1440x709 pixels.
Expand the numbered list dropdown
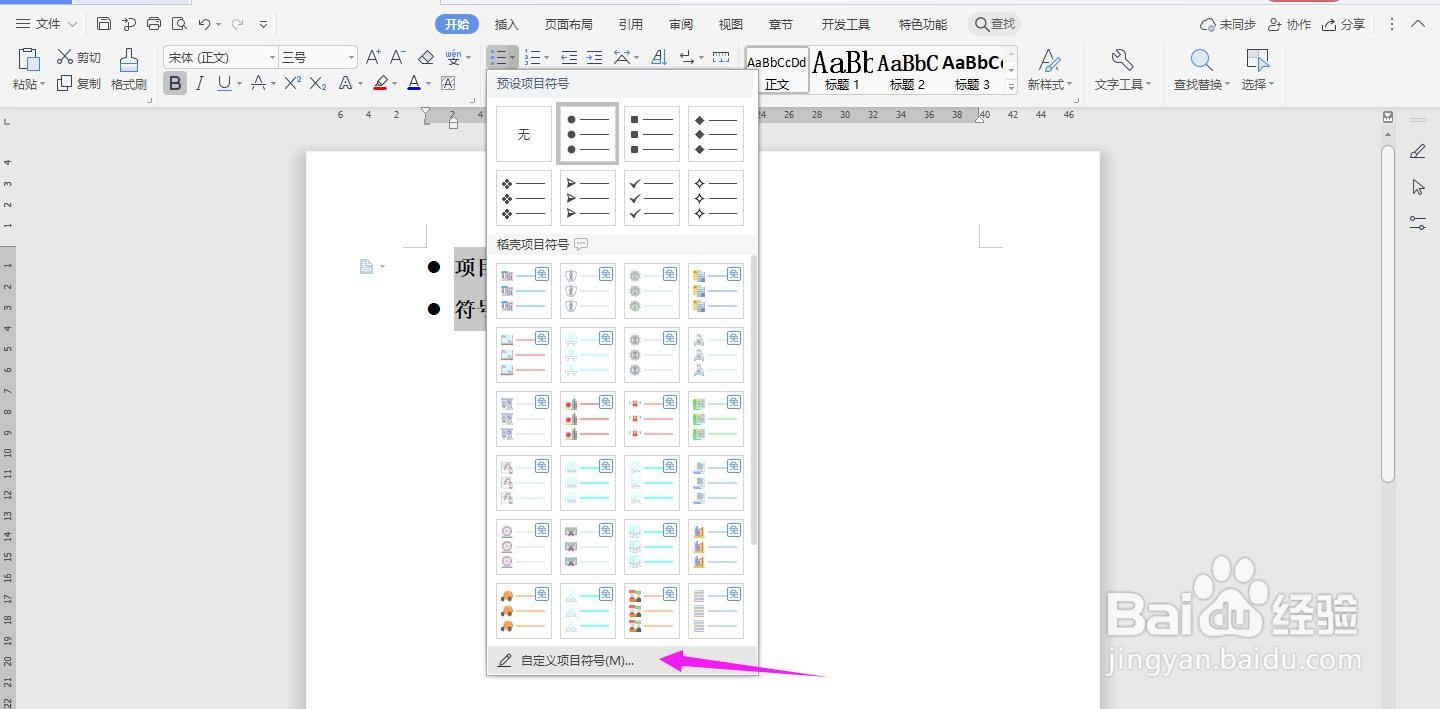click(x=547, y=57)
